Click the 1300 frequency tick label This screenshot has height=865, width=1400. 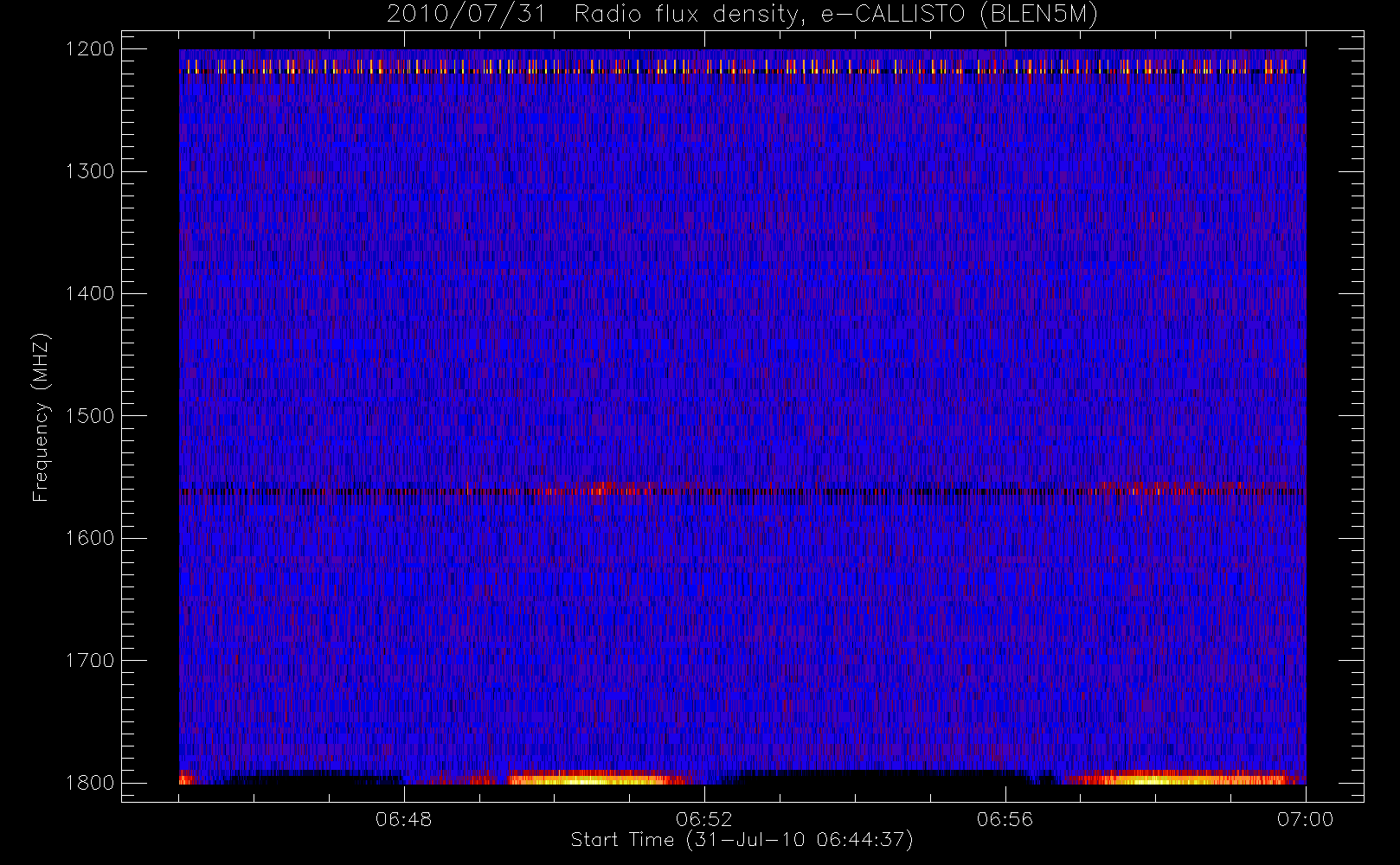pos(91,171)
